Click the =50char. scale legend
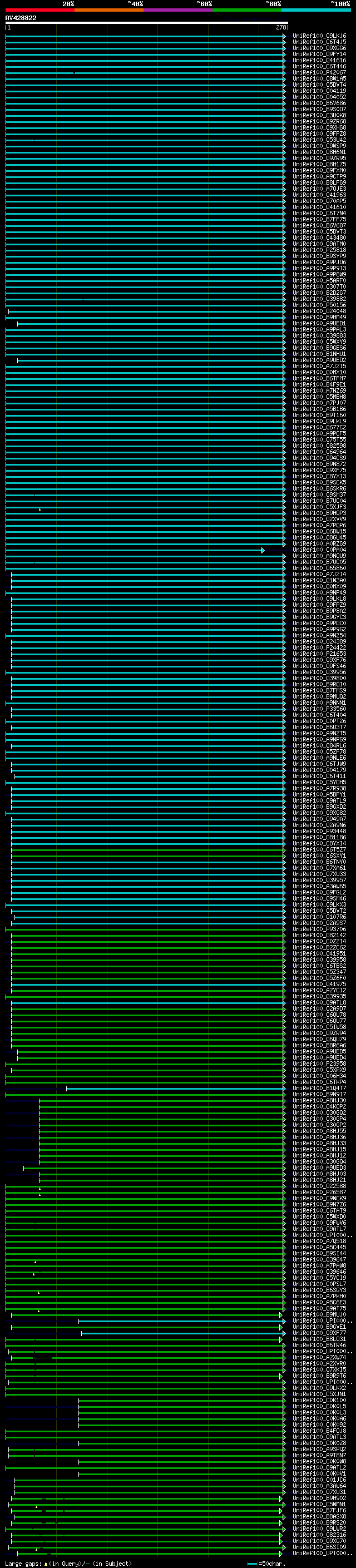Viewport: 356px width, 1568px height. (x=266, y=1563)
